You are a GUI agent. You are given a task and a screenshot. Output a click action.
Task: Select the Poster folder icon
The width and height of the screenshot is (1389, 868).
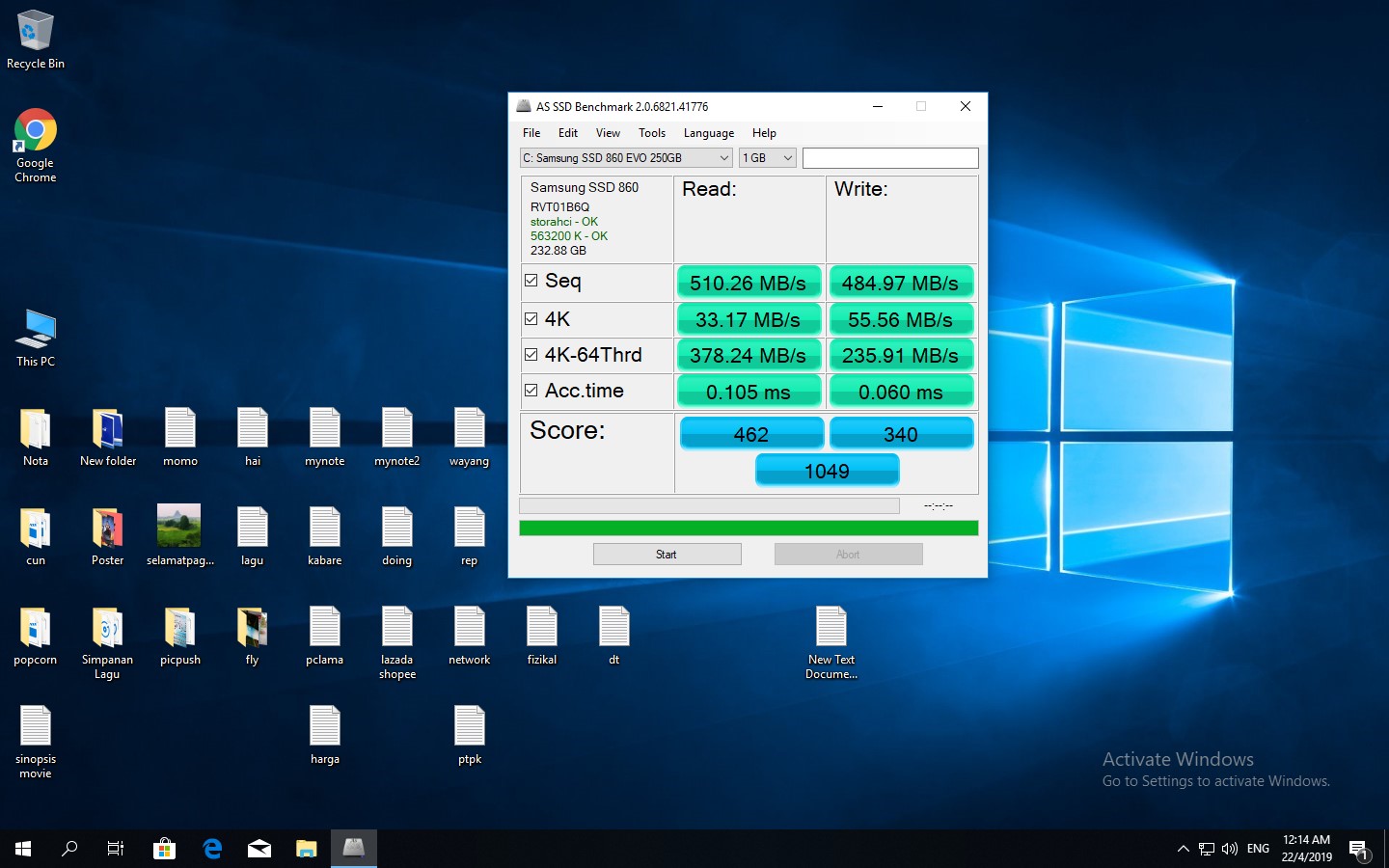(x=108, y=537)
